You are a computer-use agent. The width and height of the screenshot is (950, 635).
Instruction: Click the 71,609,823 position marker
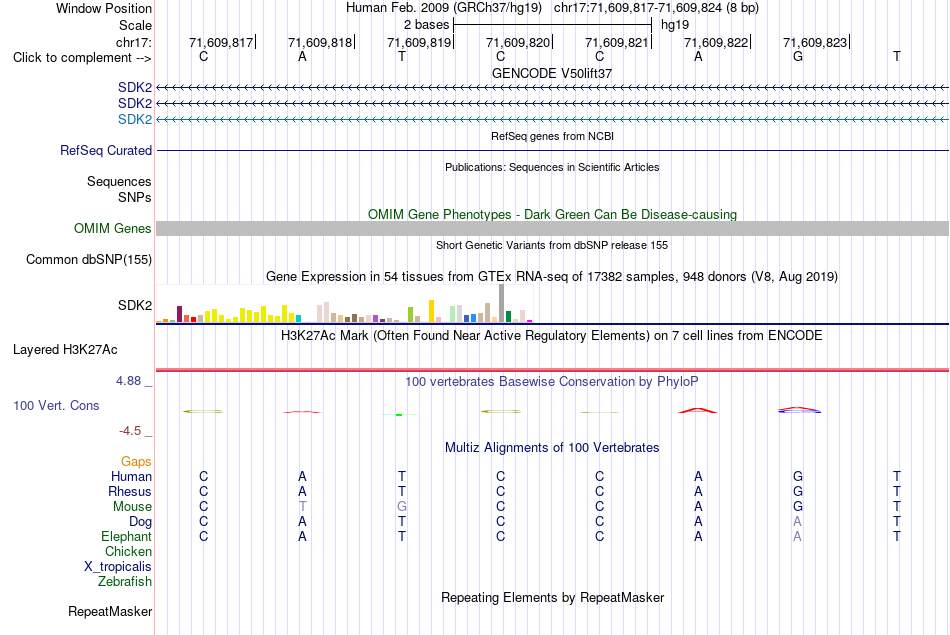tap(815, 42)
